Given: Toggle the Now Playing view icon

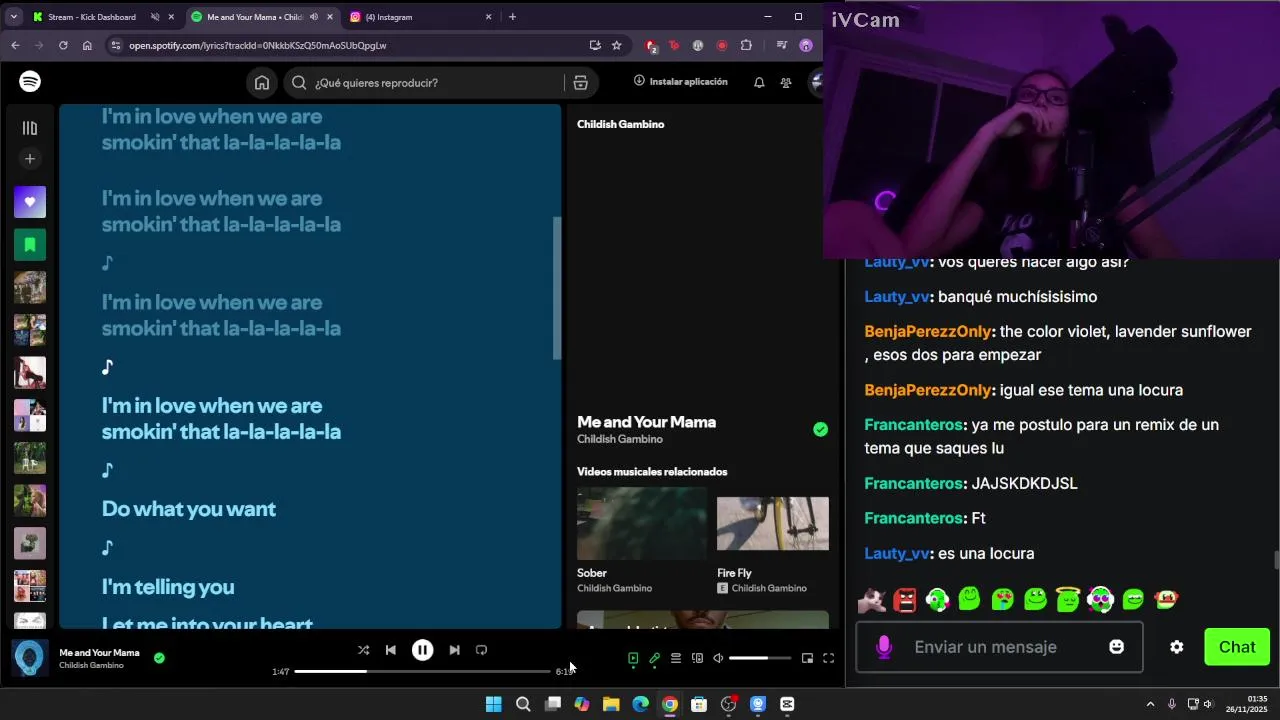Looking at the screenshot, I should 633,658.
